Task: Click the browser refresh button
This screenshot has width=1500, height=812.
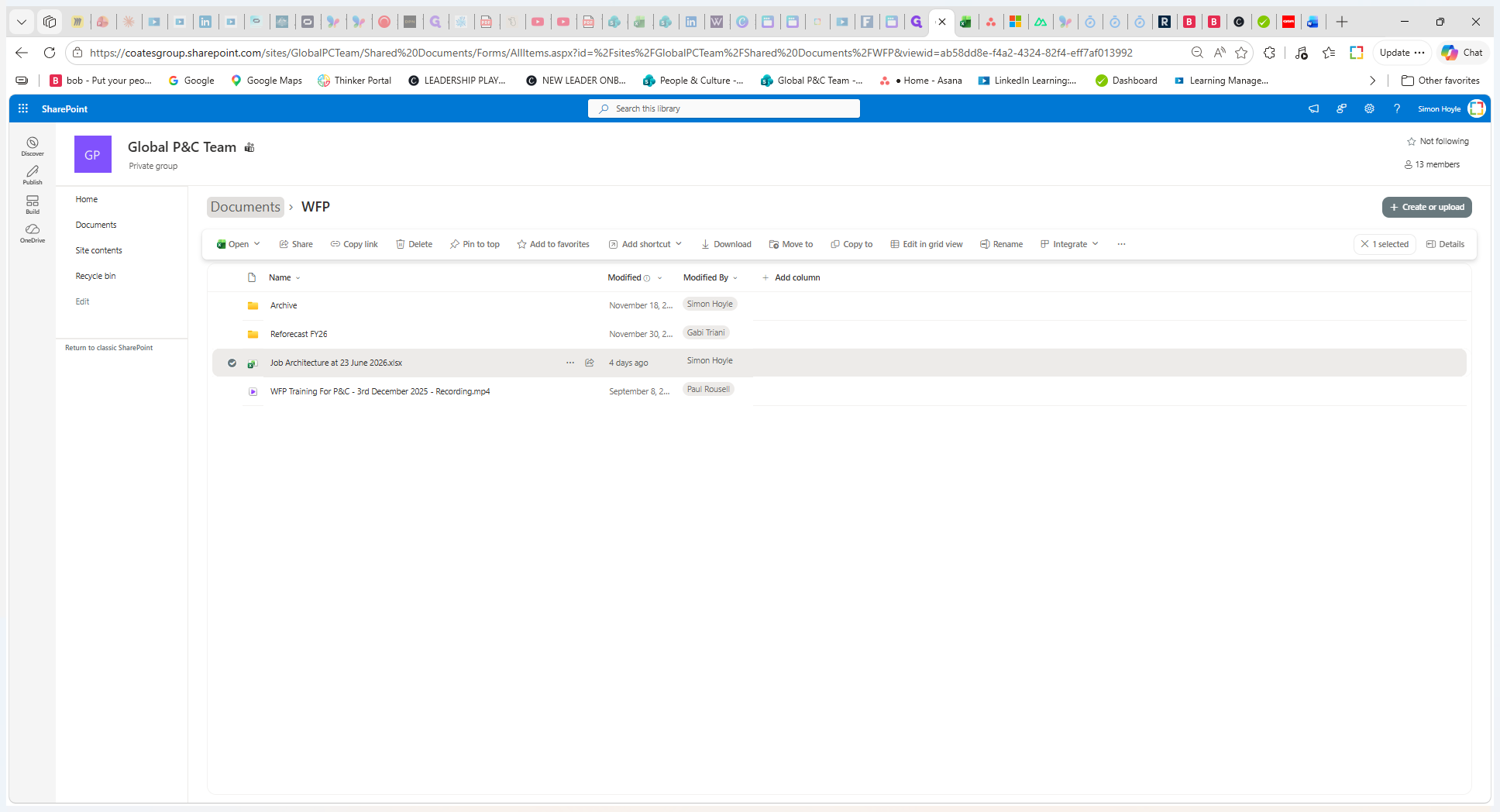Action: tap(50, 53)
